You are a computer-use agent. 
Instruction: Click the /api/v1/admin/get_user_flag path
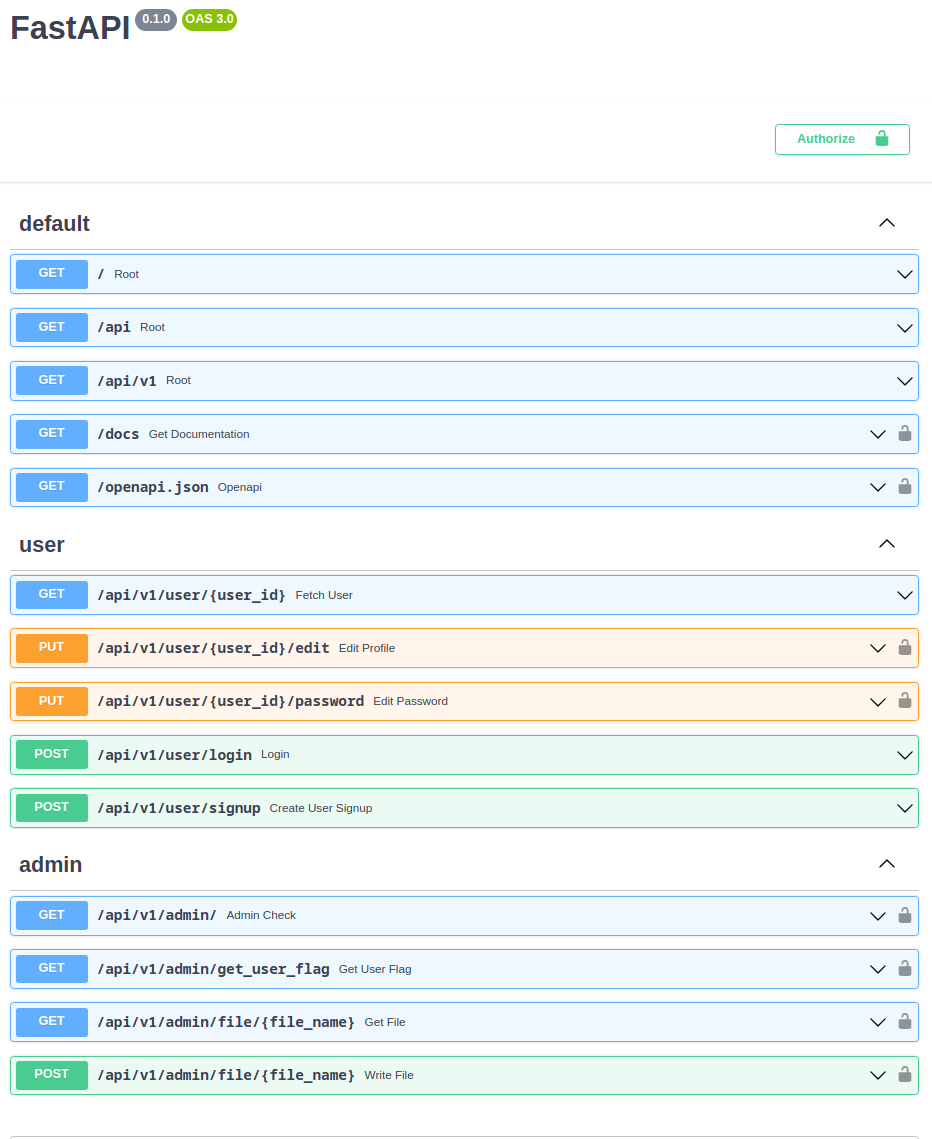click(214, 969)
